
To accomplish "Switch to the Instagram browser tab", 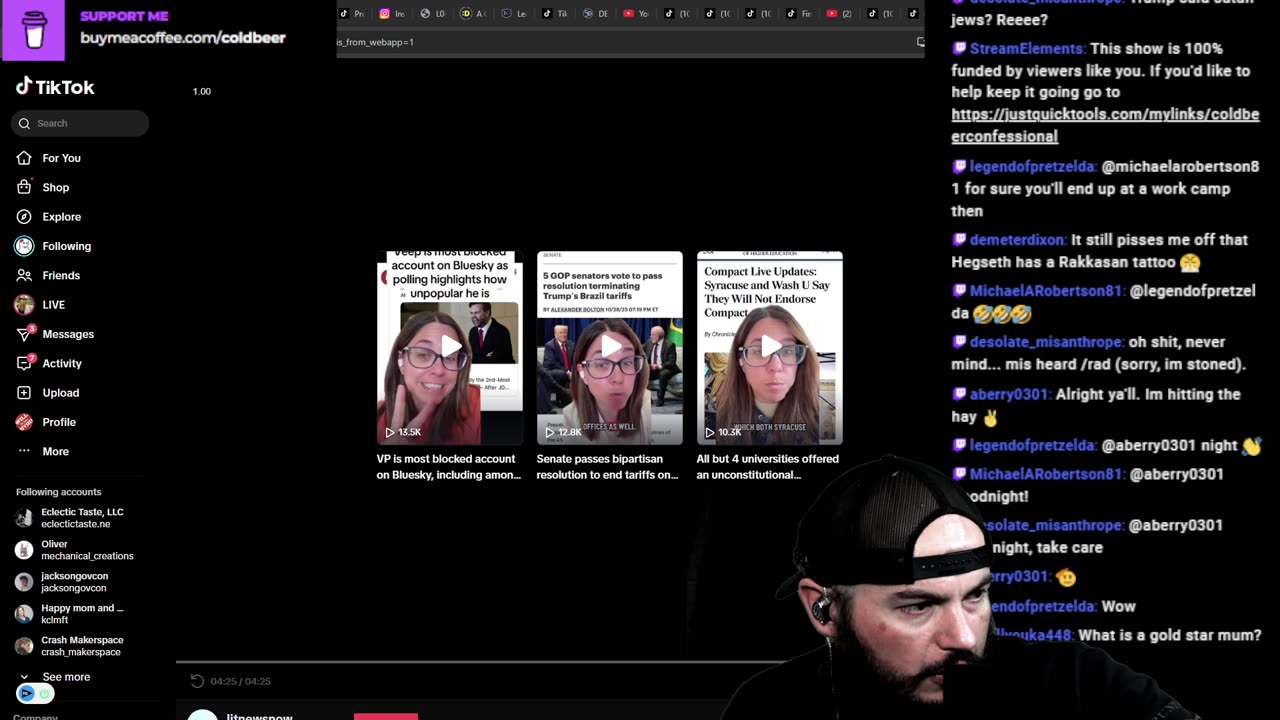I will [x=392, y=14].
